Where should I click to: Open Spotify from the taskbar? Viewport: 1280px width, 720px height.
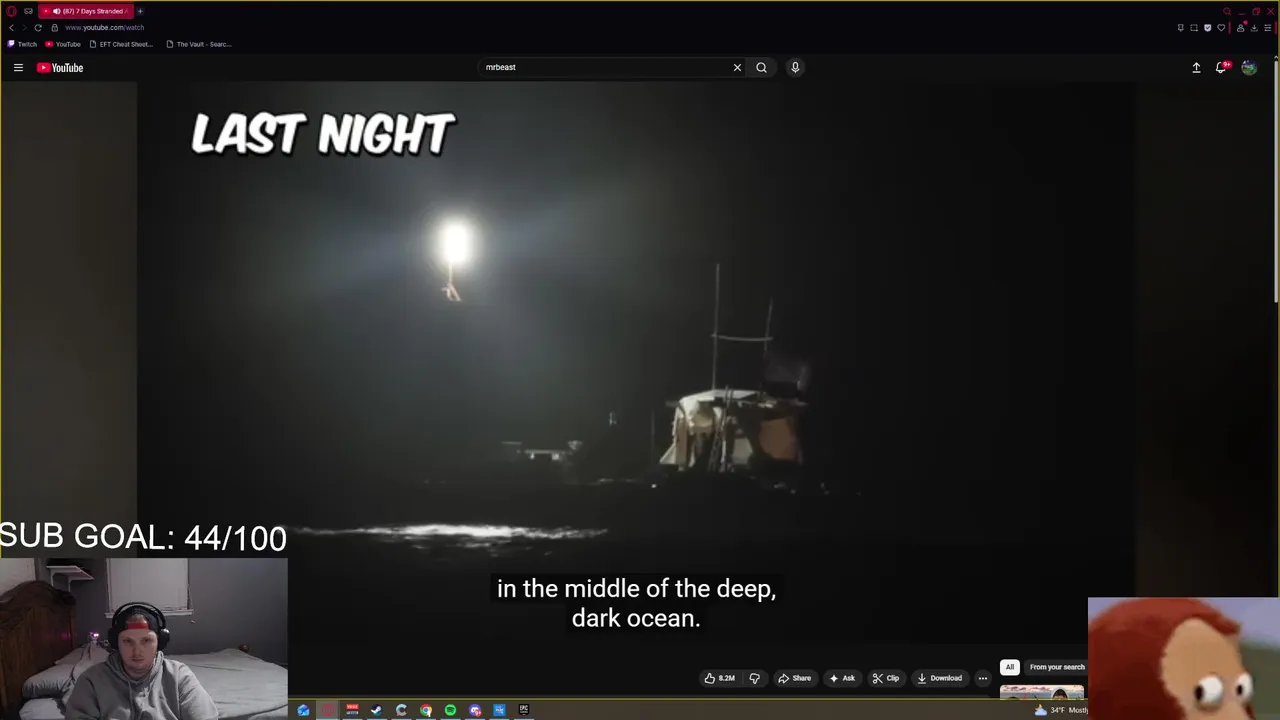tap(450, 710)
